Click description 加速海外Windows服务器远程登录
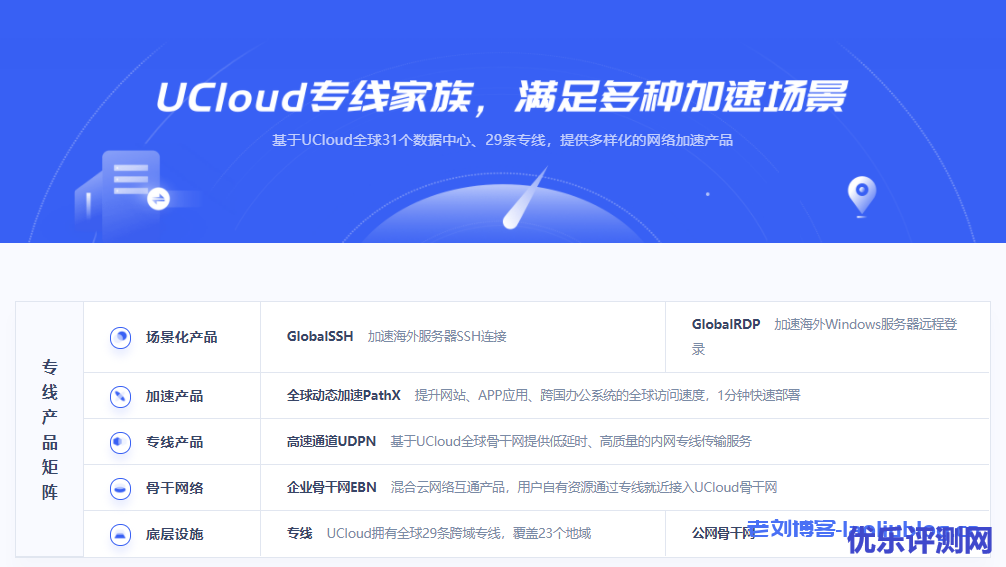 824,337
